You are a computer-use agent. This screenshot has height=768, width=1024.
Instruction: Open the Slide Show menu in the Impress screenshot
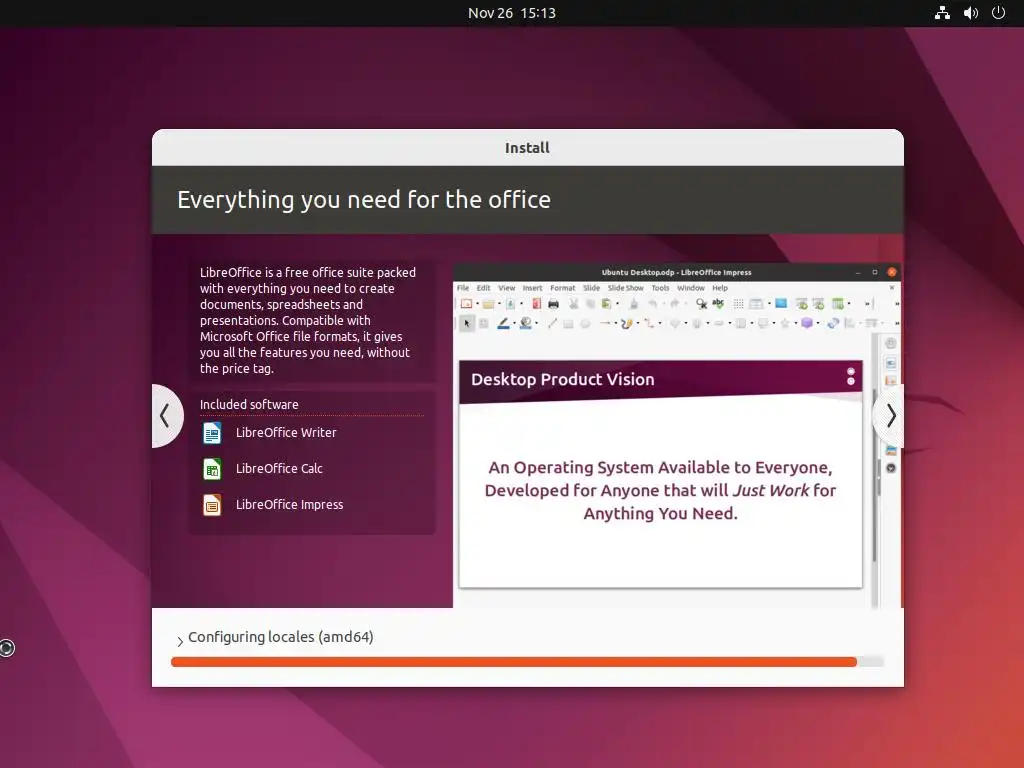[x=626, y=288]
